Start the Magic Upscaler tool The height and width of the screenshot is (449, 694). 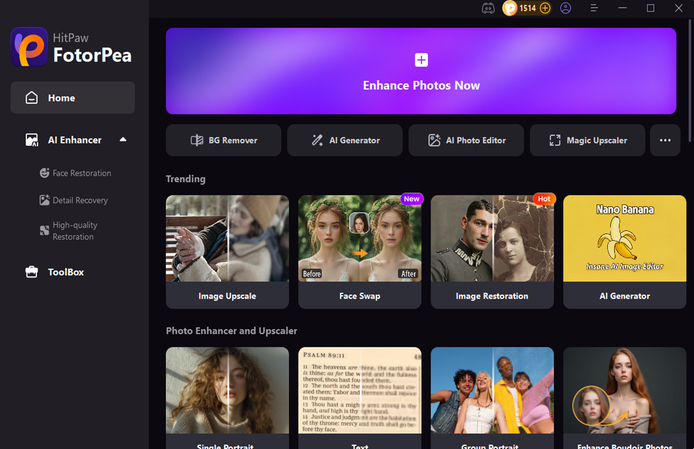pyautogui.click(x=587, y=140)
